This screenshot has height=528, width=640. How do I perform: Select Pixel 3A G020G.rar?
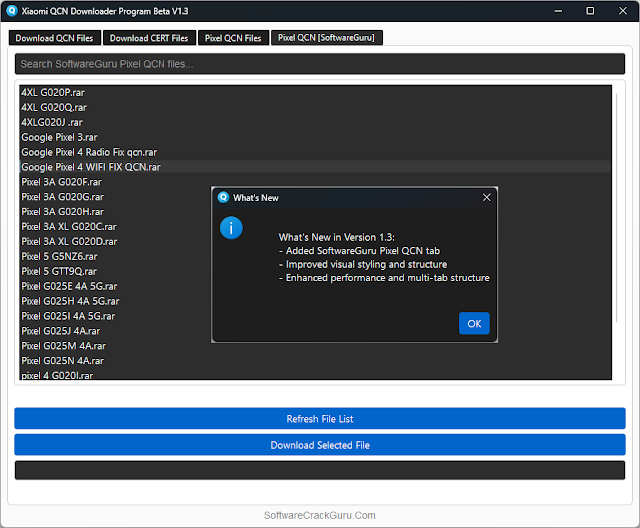click(x=315, y=197)
